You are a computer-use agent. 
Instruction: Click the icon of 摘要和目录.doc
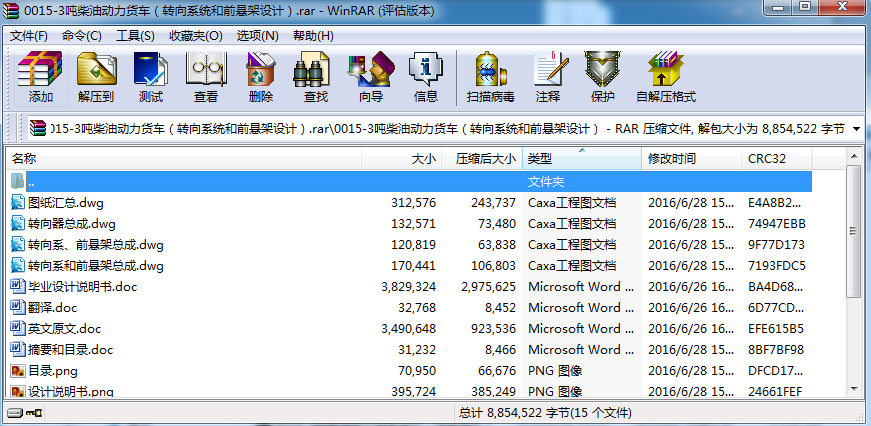[18, 349]
